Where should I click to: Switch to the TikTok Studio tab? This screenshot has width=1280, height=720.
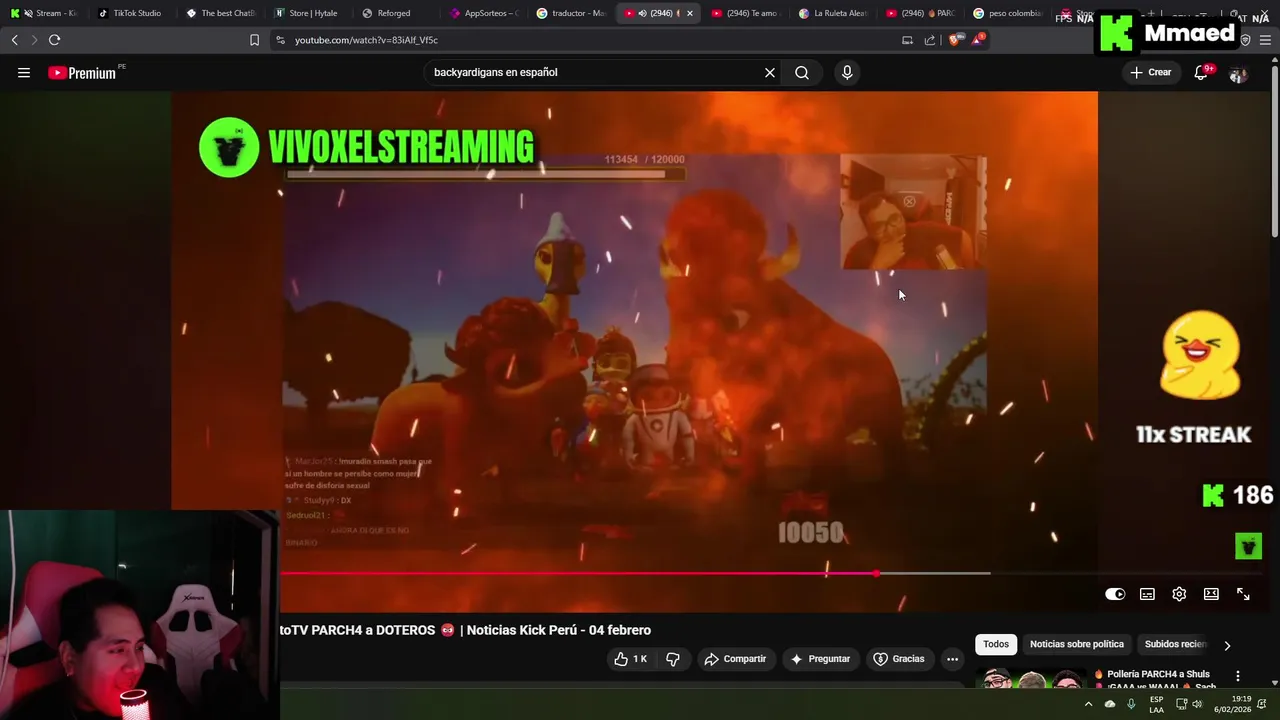click(131, 13)
